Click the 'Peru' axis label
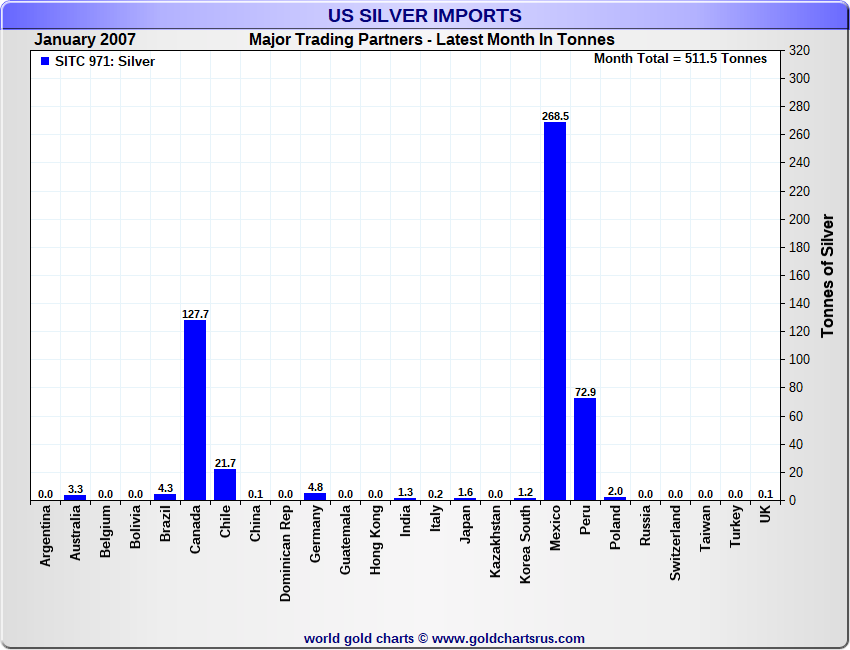Viewport: 850px width, 650px height. tap(585, 520)
